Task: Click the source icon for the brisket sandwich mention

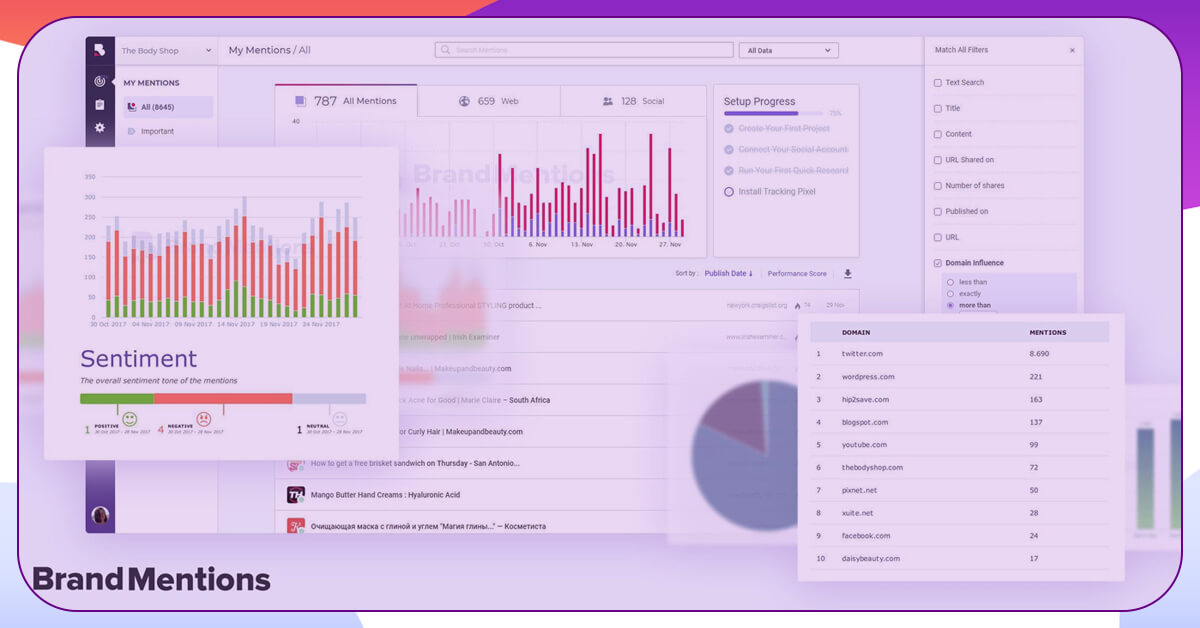Action: (295, 464)
